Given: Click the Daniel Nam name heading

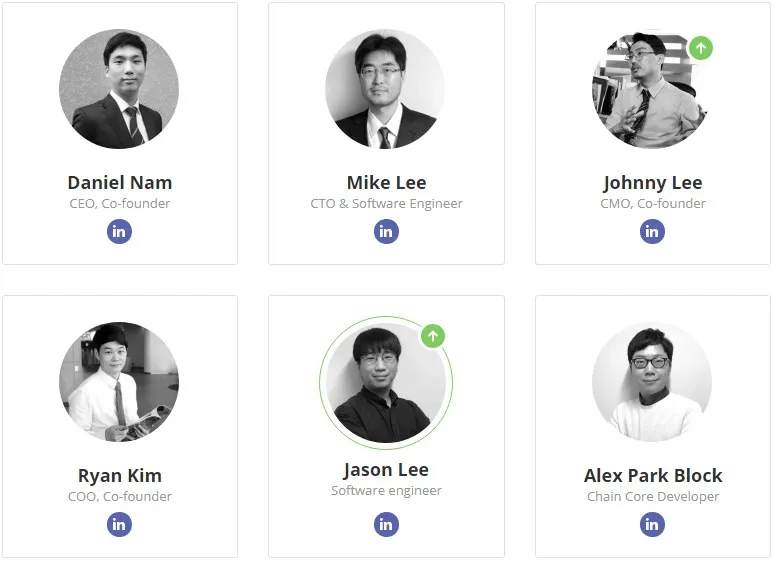Looking at the screenshot, I should 120,183.
